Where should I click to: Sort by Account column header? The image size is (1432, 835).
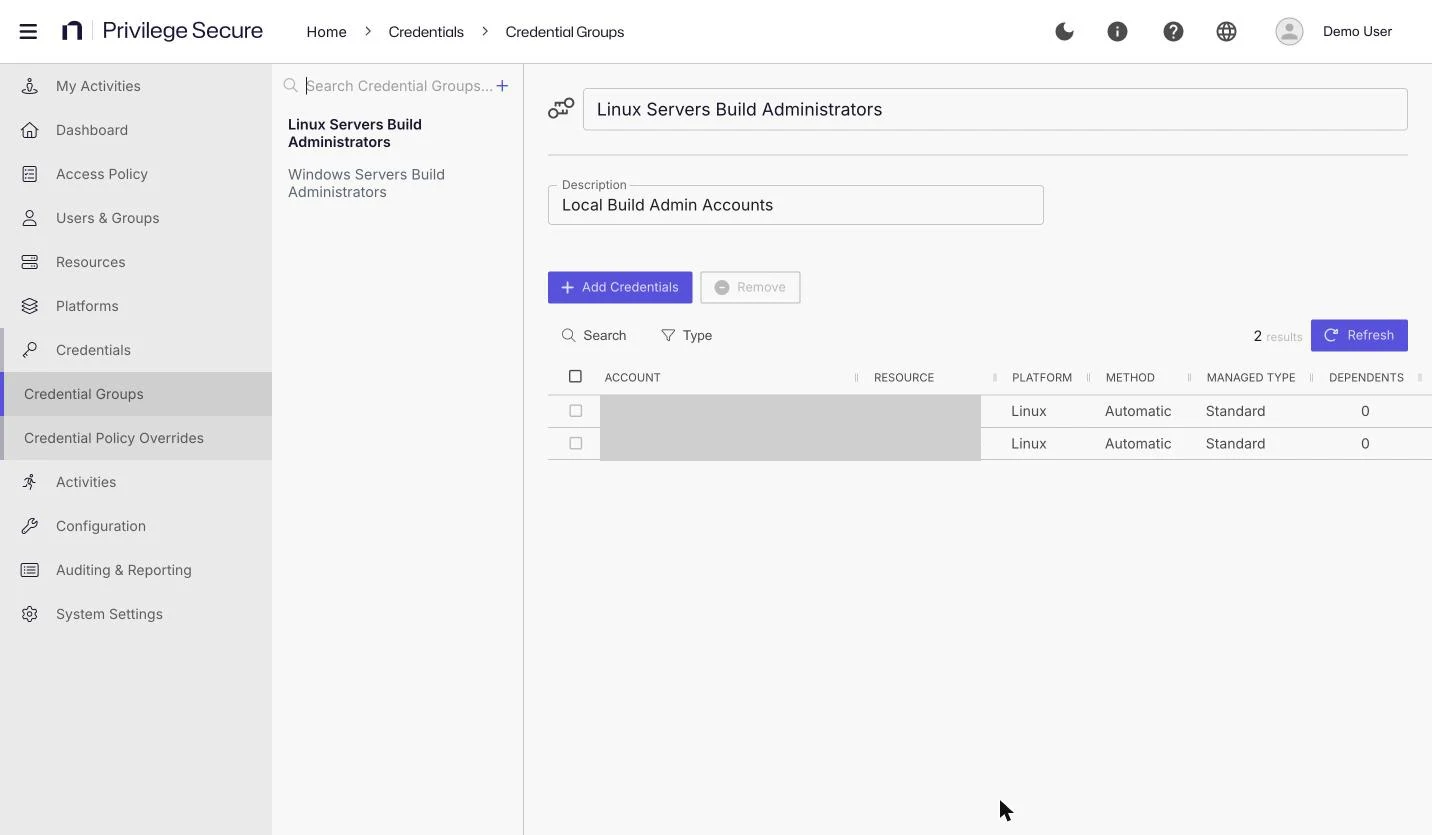(x=632, y=377)
